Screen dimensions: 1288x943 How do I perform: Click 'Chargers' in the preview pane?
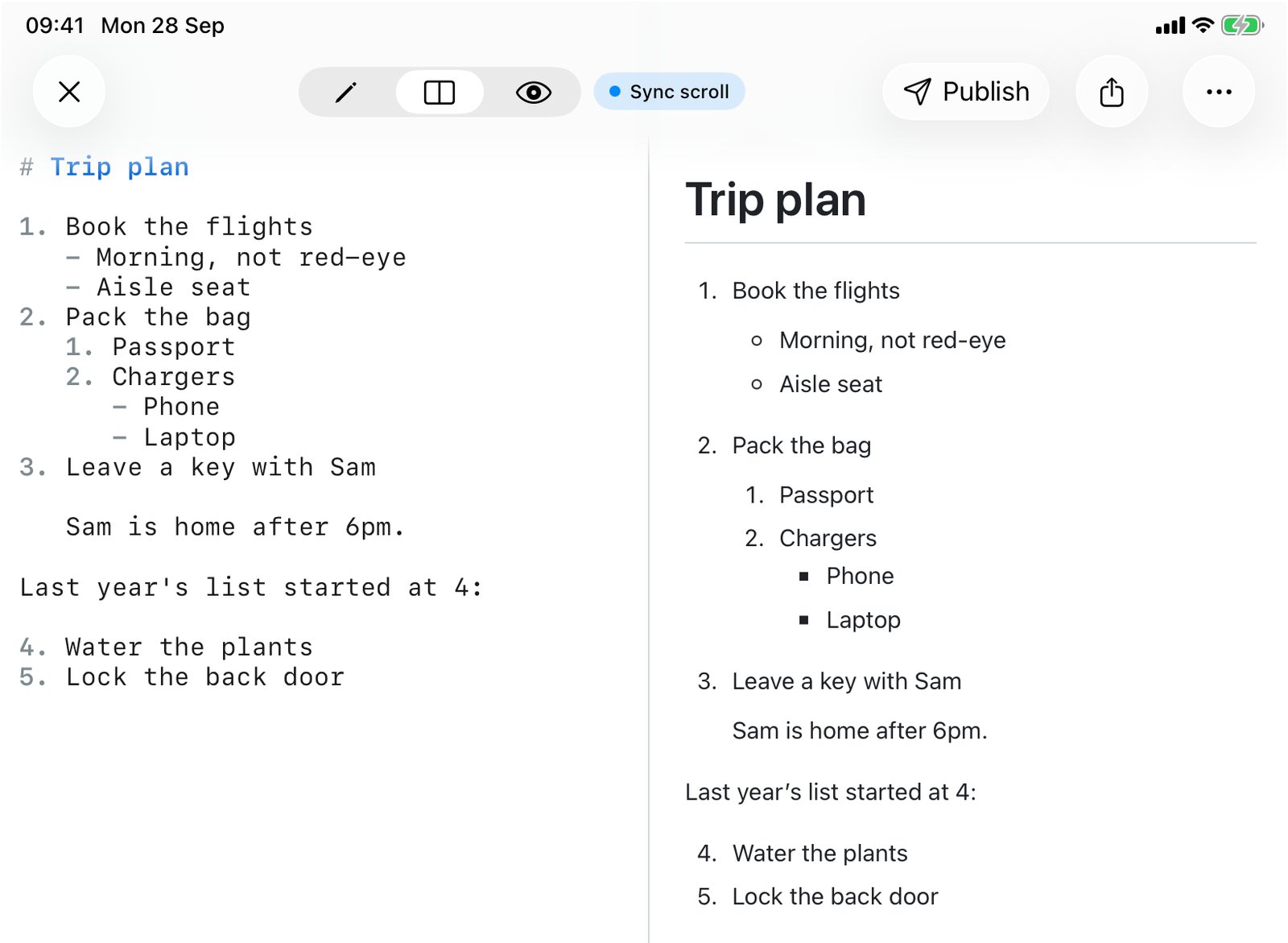(x=828, y=538)
